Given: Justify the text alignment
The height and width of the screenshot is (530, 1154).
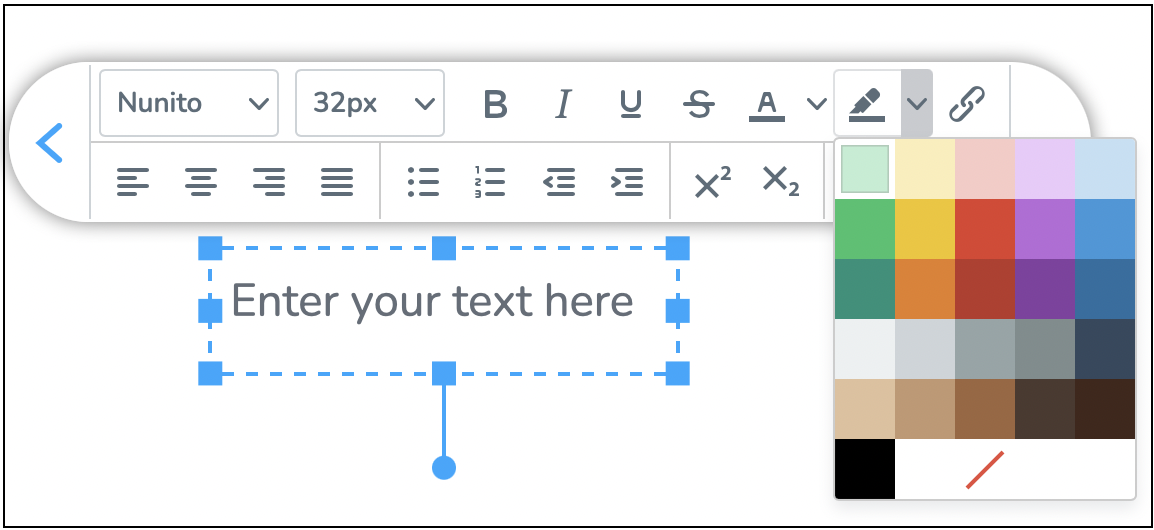Looking at the screenshot, I should click(337, 182).
